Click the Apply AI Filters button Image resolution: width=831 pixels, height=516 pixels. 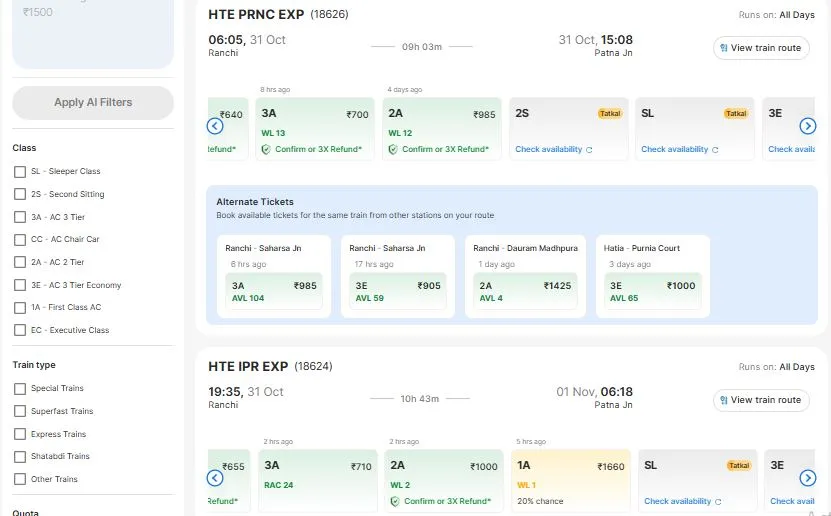pos(93,102)
